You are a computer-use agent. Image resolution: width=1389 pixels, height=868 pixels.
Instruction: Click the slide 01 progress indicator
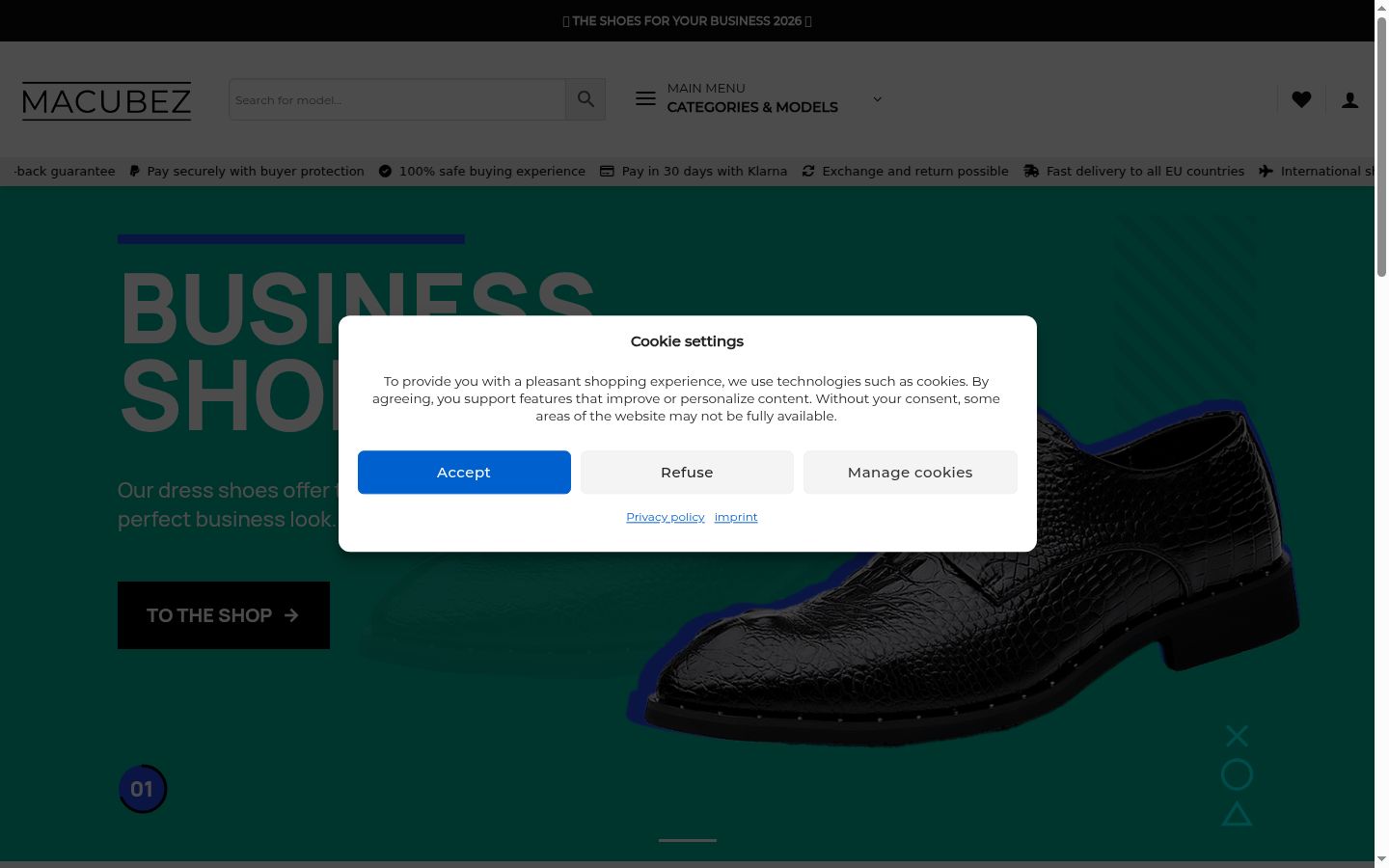pyautogui.click(x=143, y=789)
